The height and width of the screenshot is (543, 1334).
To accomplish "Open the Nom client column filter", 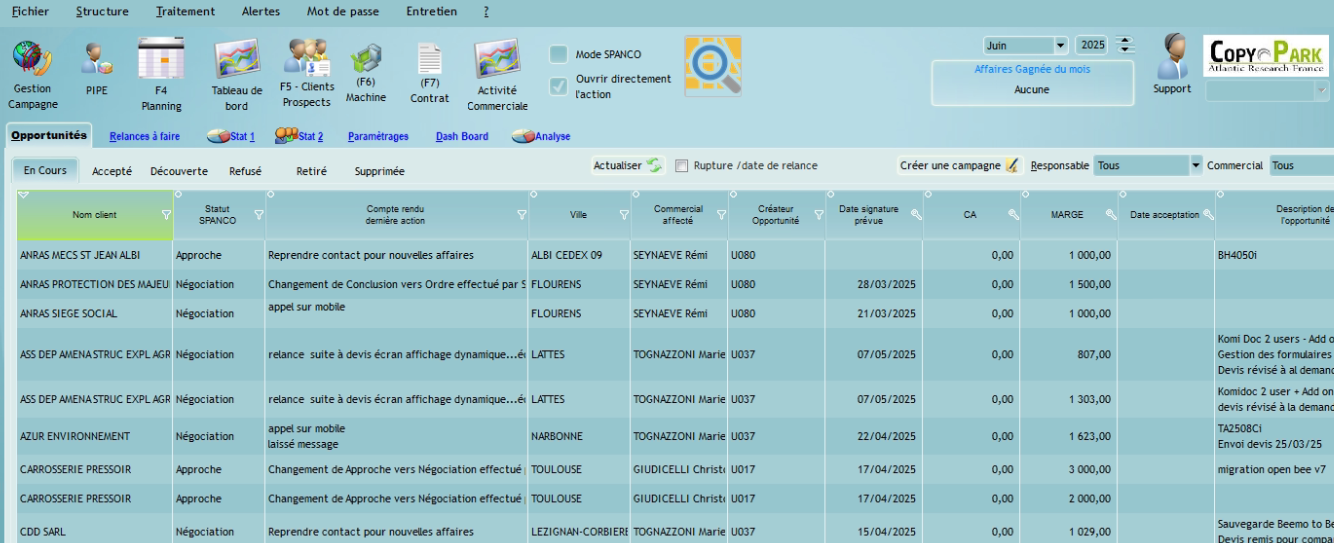I will (x=166, y=215).
